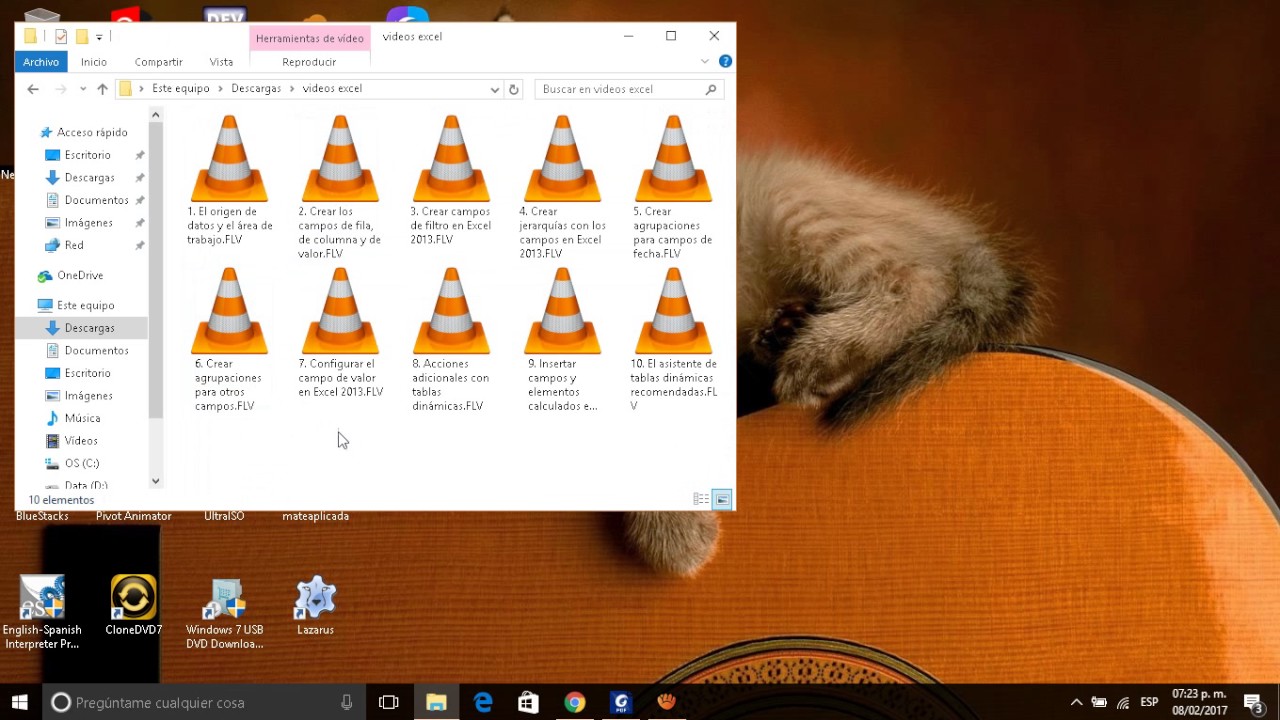Viewport: 1280px width, 720px height.
Task: Expand the ribbon with the chevron
Action: (x=705, y=62)
